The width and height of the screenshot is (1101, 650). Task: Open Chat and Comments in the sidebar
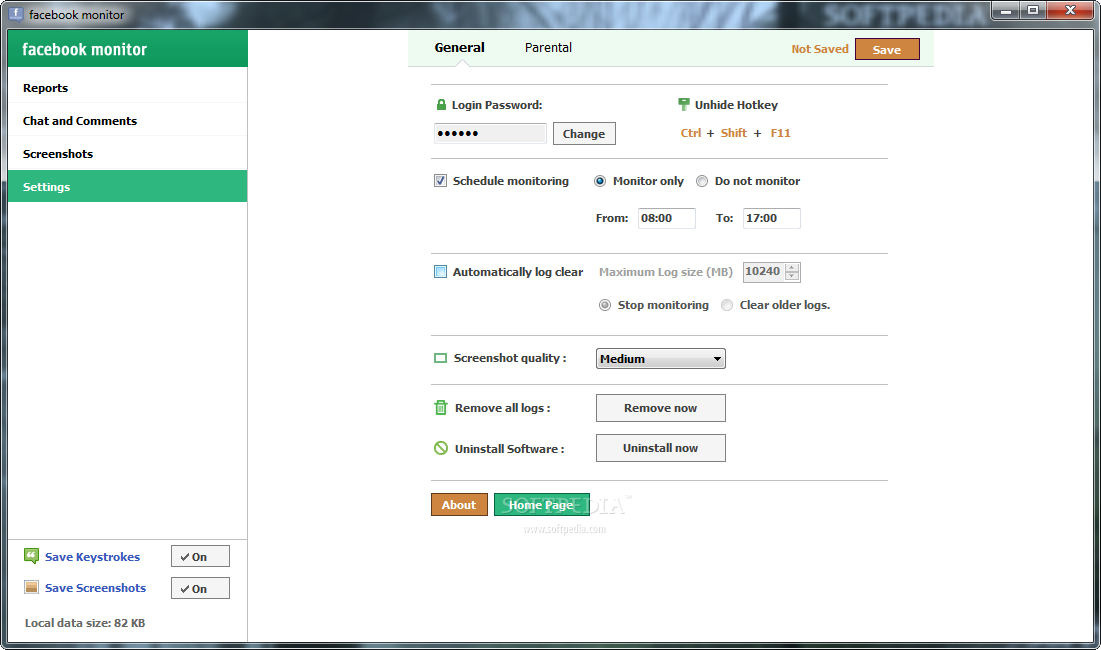tap(127, 121)
